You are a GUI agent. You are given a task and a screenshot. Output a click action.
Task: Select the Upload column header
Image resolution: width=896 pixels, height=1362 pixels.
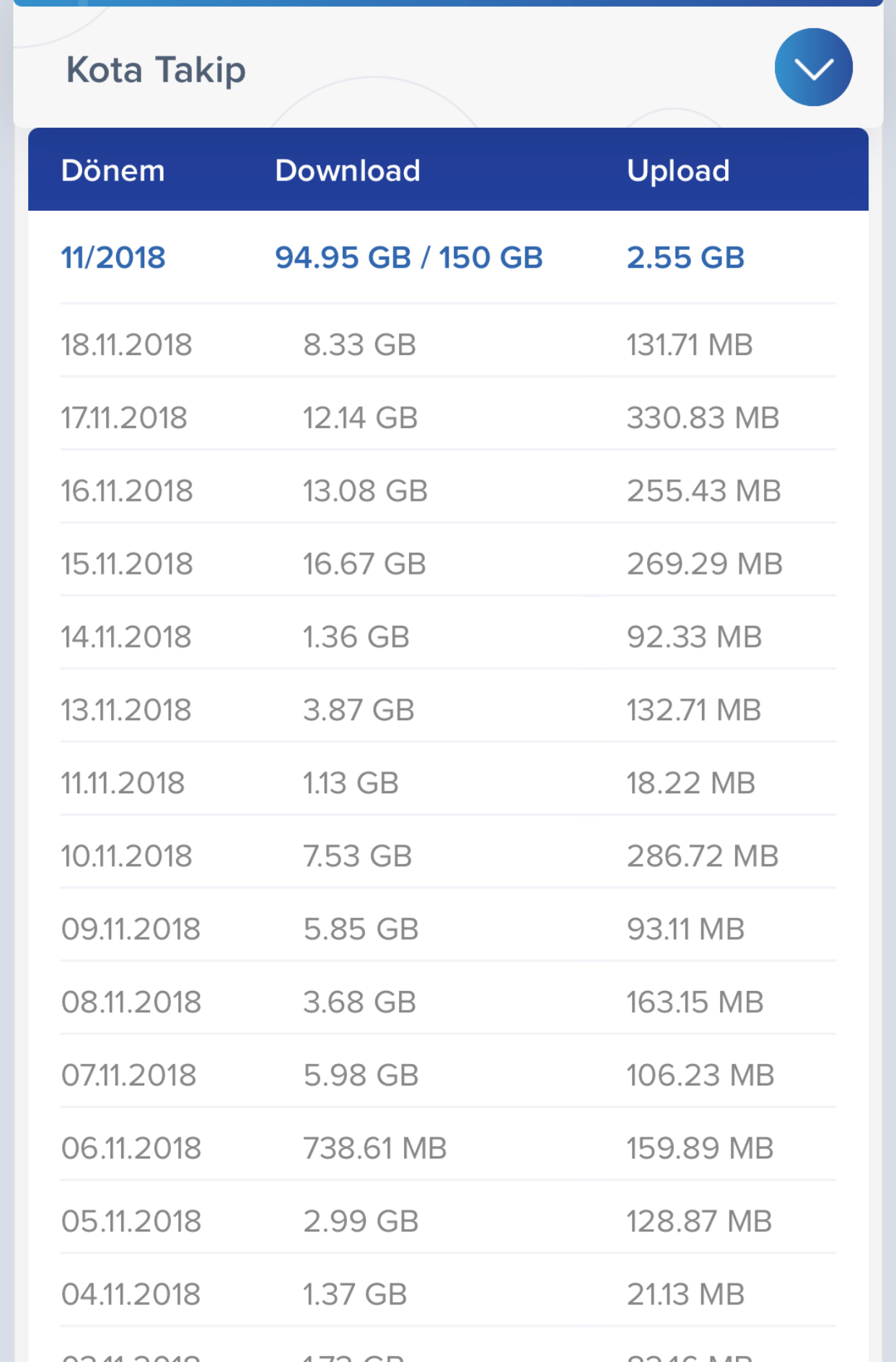pyautogui.click(x=678, y=172)
